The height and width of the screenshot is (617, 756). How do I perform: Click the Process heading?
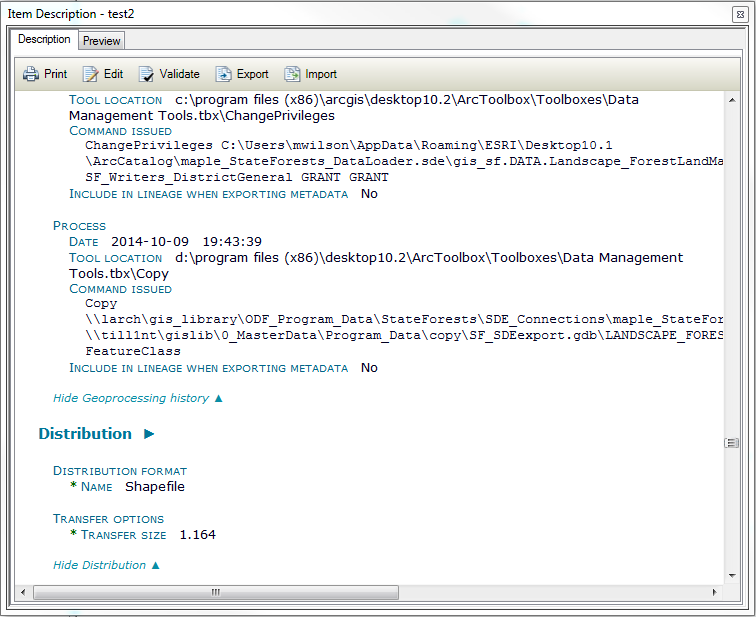pyautogui.click(x=79, y=226)
